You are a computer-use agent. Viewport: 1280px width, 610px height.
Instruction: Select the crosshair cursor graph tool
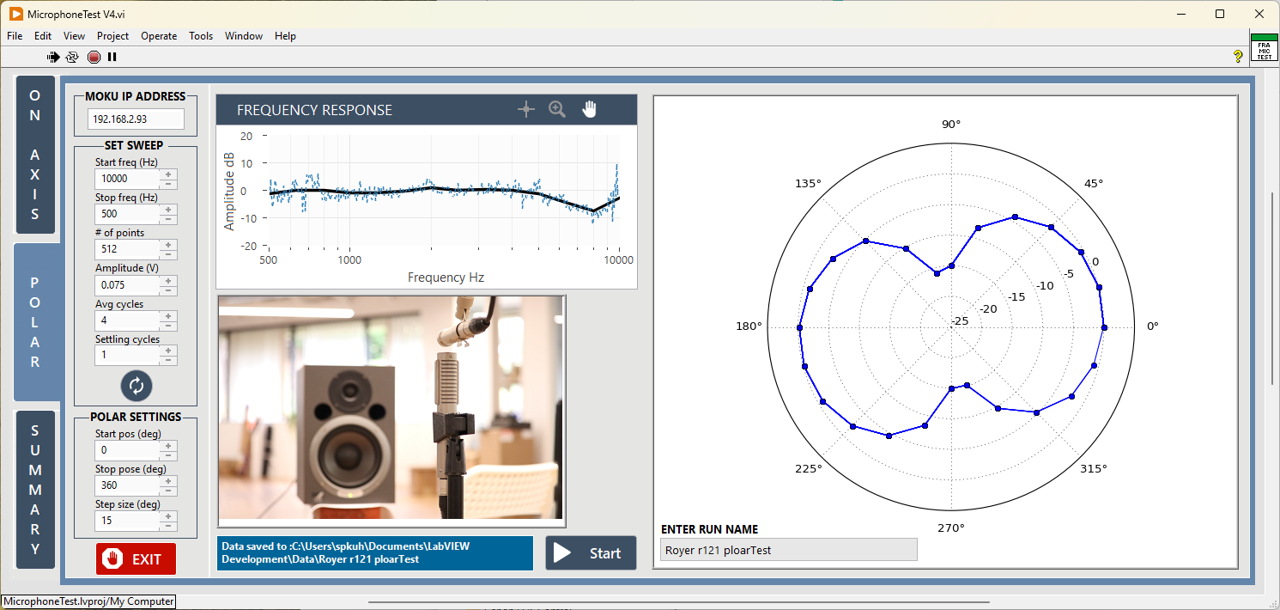526,110
